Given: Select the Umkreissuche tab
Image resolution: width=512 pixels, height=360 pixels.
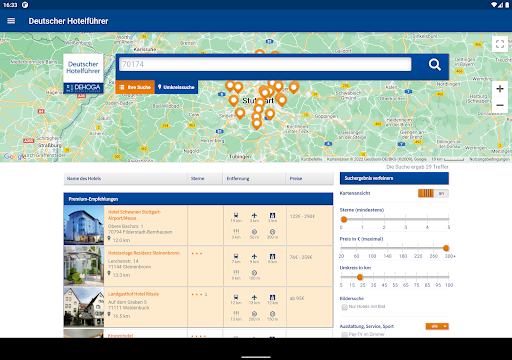Looking at the screenshot, I should (176, 87).
